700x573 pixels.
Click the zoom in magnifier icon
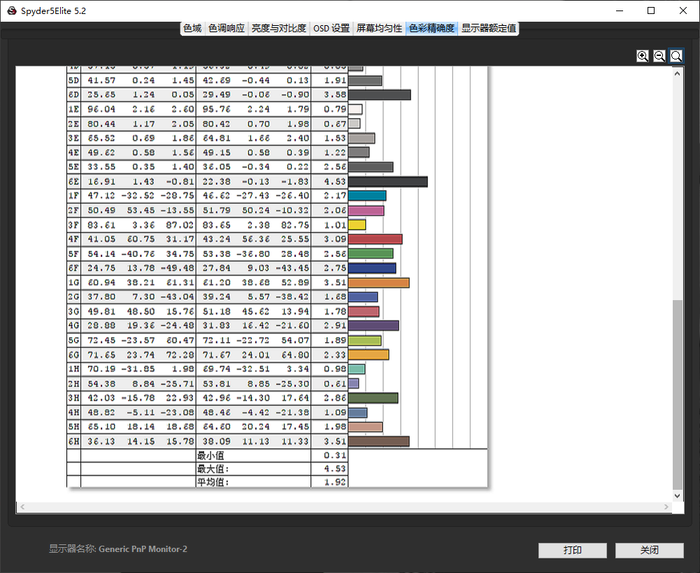[x=643, y=56]
